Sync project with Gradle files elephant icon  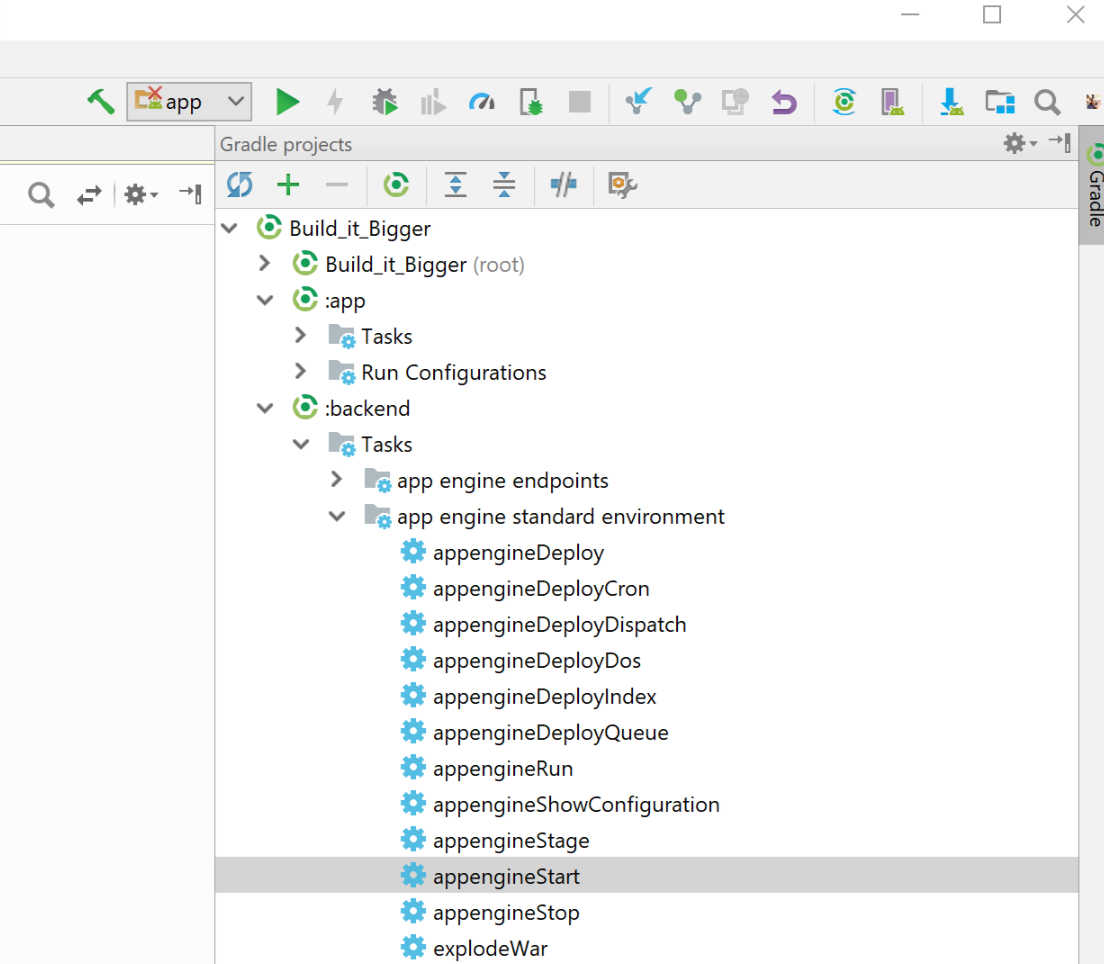point(843,101)
